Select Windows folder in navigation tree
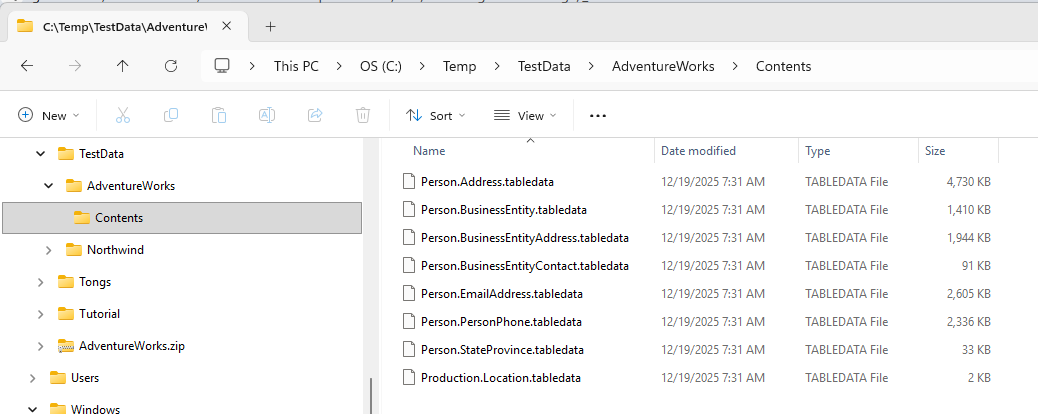Viewport: 1038px width, 414px height. coord(95,409)
